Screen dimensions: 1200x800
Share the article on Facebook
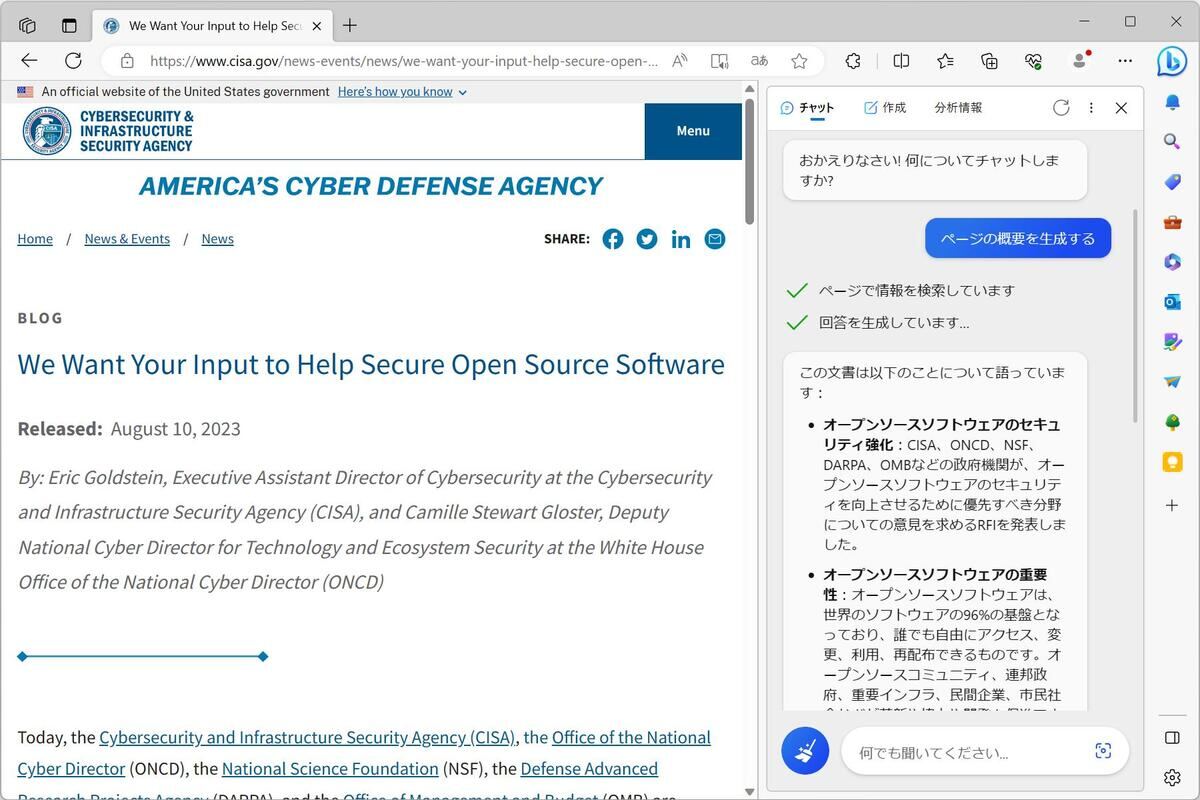pos(613,239)
